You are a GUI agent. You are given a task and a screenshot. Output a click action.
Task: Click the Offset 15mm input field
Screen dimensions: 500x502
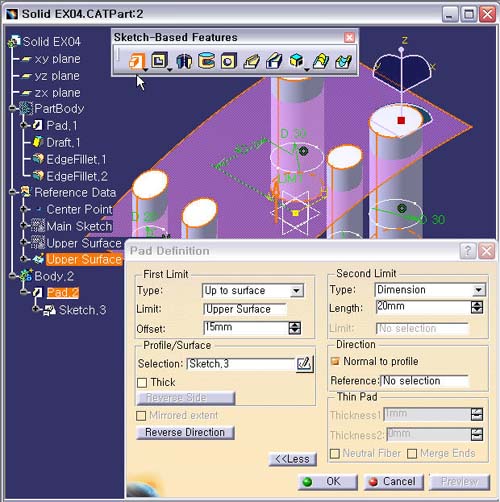(246, 328)
